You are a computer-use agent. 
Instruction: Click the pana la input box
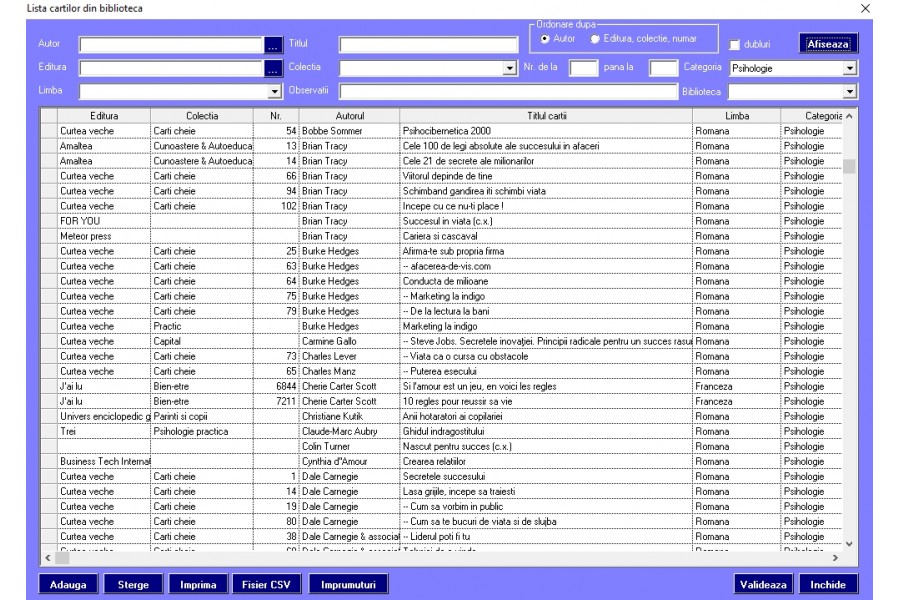664,68
